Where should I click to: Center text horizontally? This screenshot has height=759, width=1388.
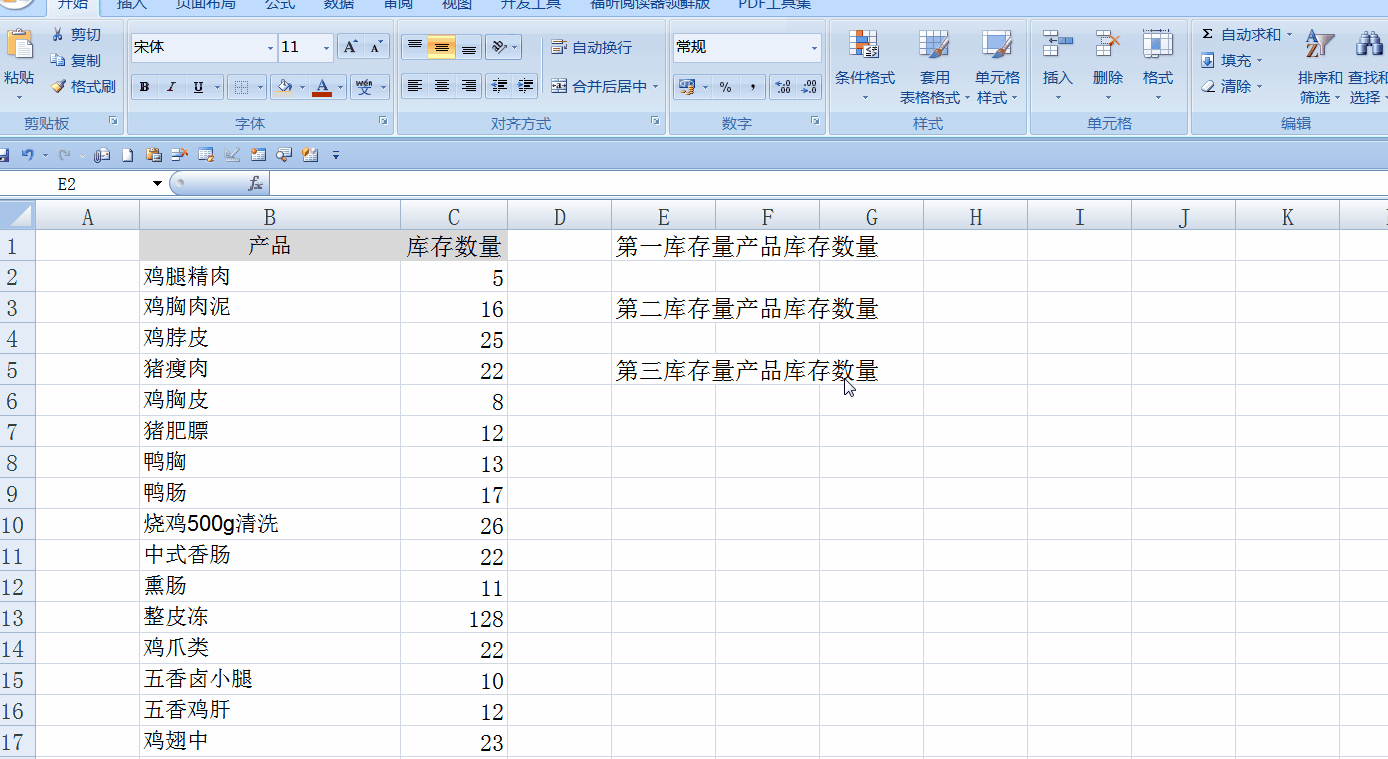tap(441, 87)
